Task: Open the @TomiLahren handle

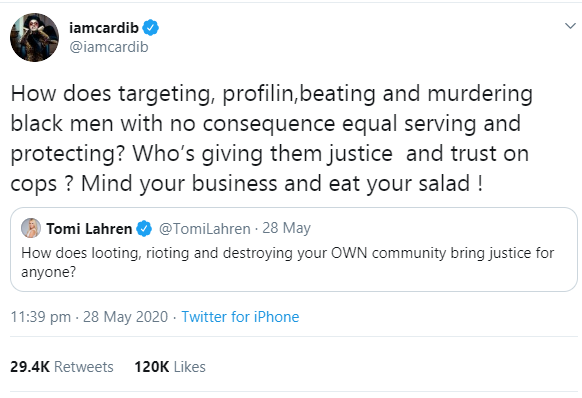Action: point(205,229)
